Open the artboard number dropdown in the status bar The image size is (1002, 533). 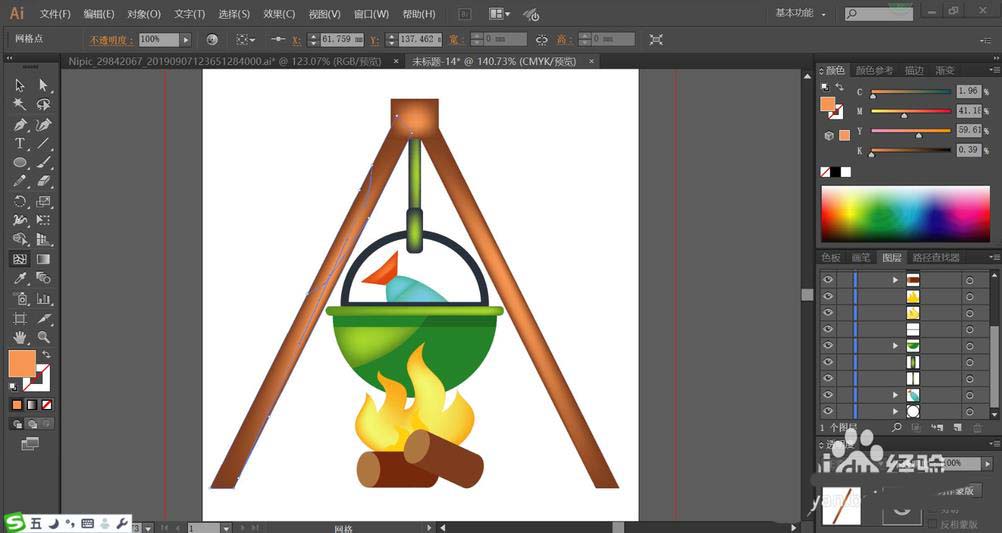(x=226, y=528)
